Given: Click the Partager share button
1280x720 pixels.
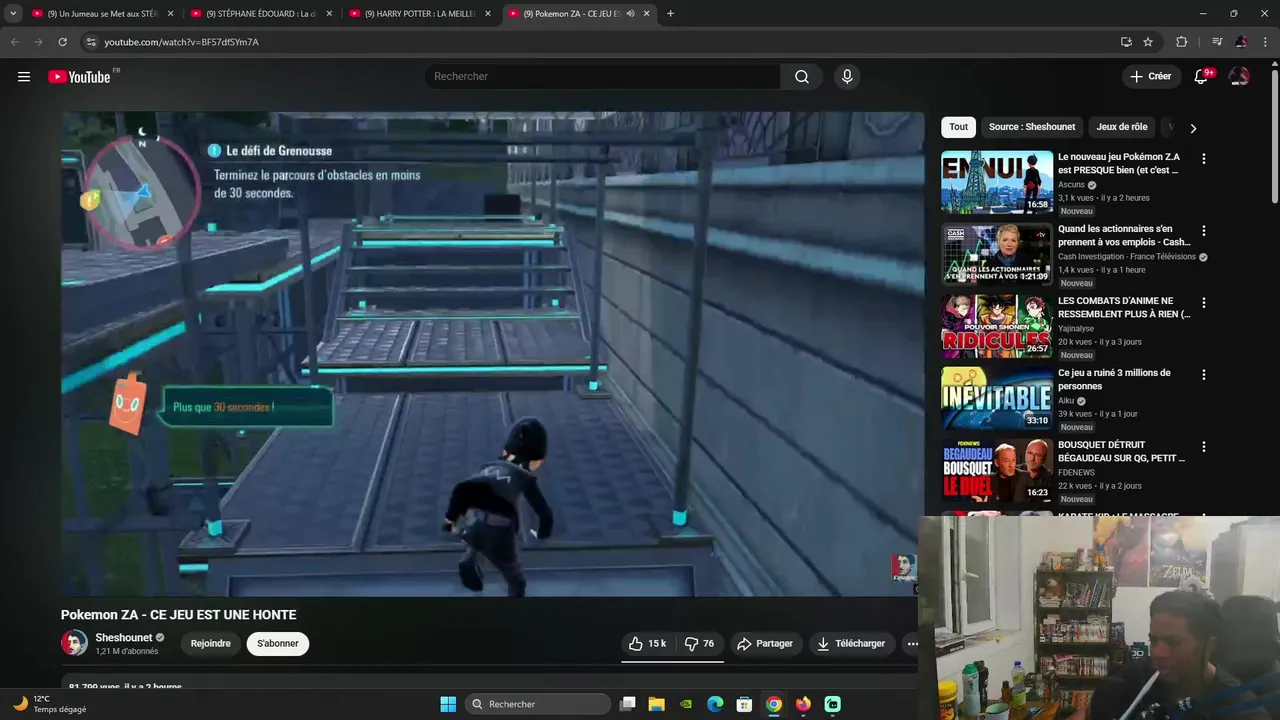Looking at the screenshot, I should point(765,644).
